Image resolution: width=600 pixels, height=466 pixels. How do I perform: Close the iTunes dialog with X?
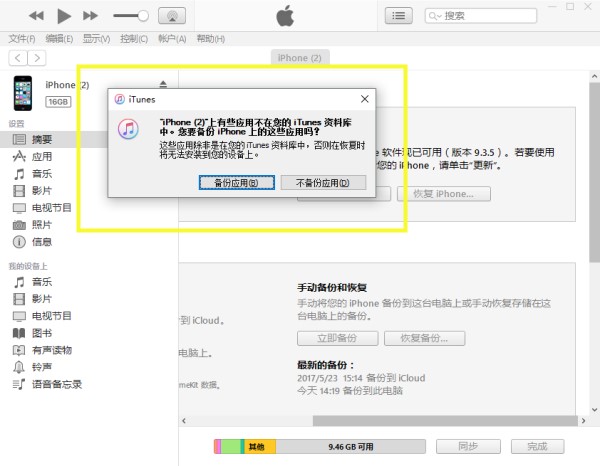pos(365,99)
